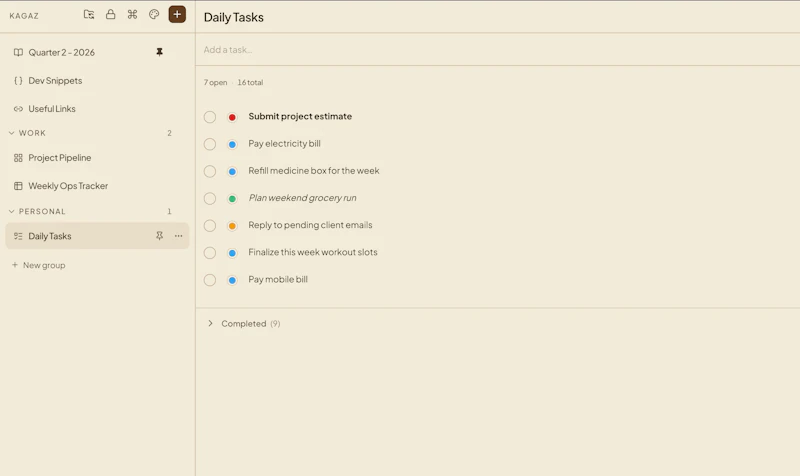Click the orange priority dot on Reply to pending client emails
This screenshot has width=800, height=476.
point(232,226)
